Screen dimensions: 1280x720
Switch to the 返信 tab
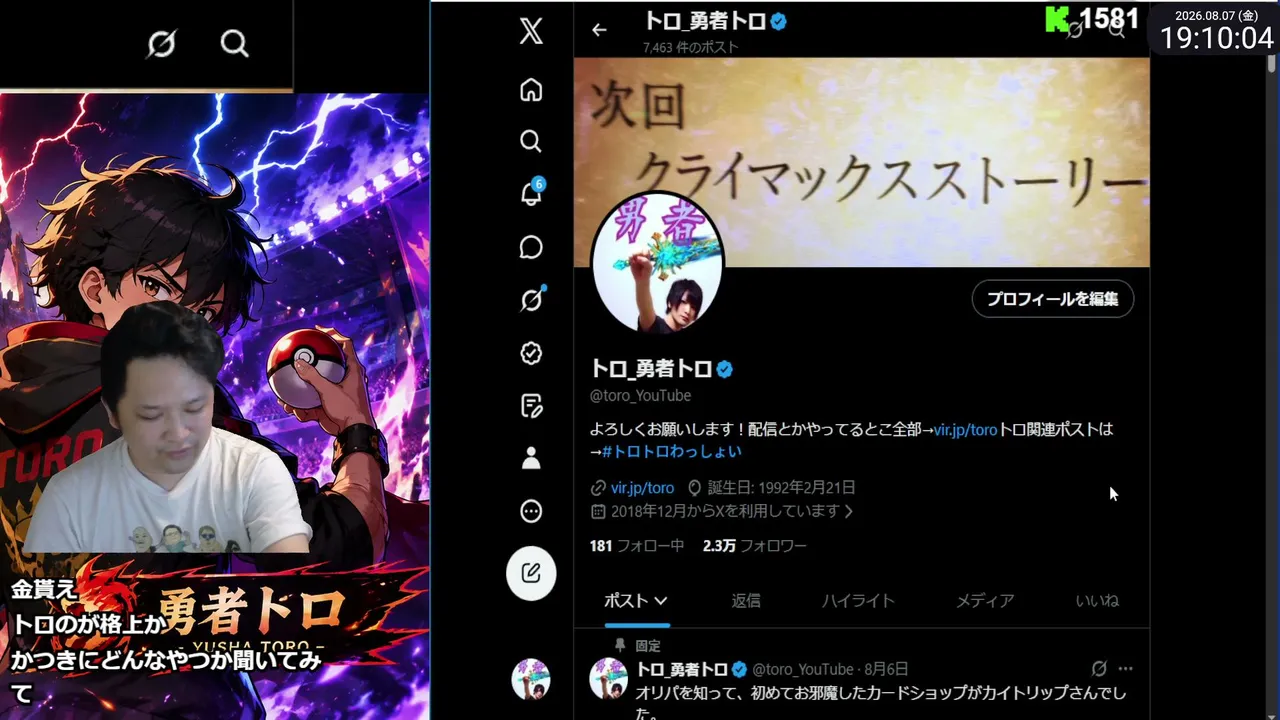point(746,601)
